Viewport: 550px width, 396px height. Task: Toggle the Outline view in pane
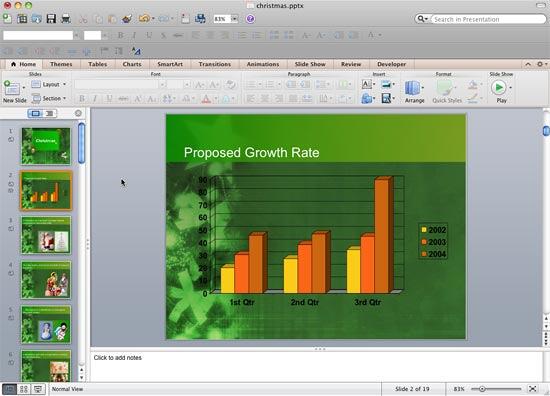point(49,113)
